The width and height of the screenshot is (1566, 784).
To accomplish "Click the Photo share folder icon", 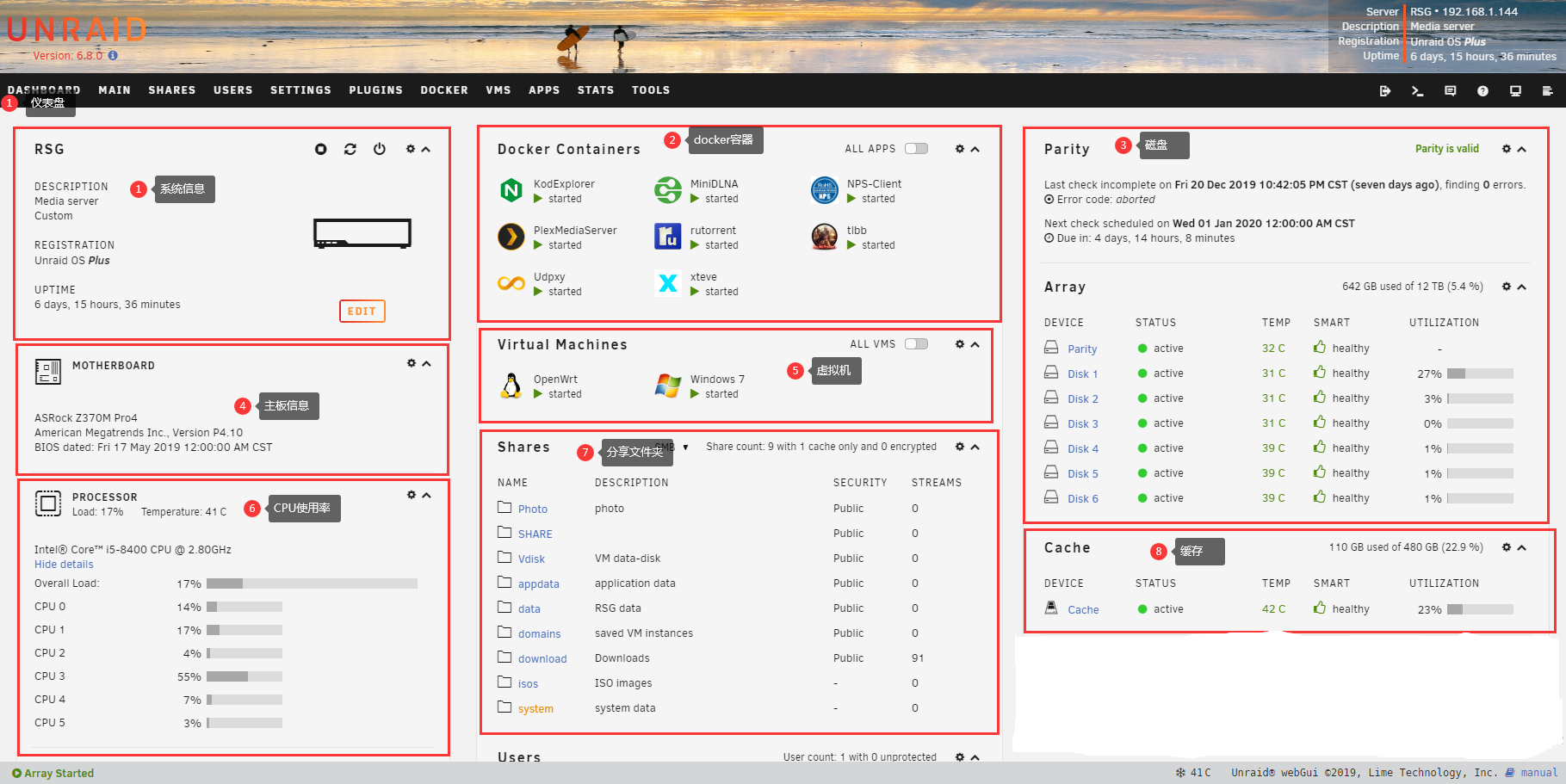I will tap(504, 507).
